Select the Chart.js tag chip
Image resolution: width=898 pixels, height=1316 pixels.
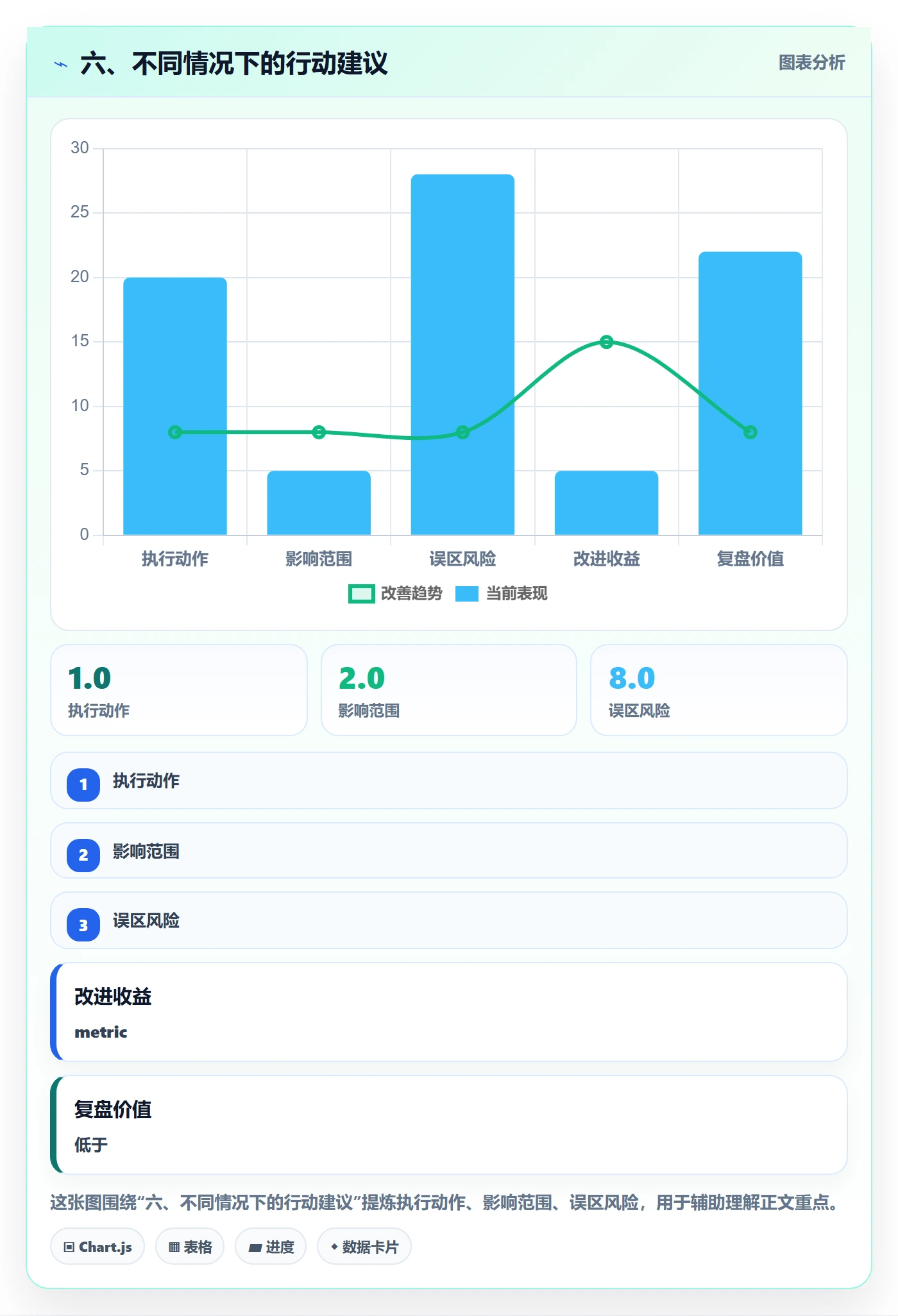click(97, 1247)
